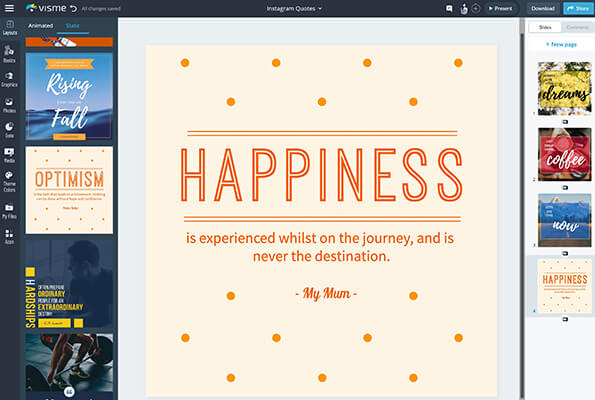595x400 pixels.
Task: Open the comments speech bubble icon
Action: click(x=449, y=8)
